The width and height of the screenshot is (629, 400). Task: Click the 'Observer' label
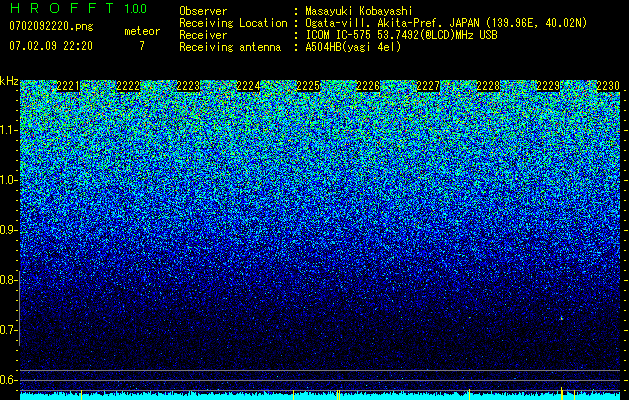pyautogui.click(x=203, y=11)
